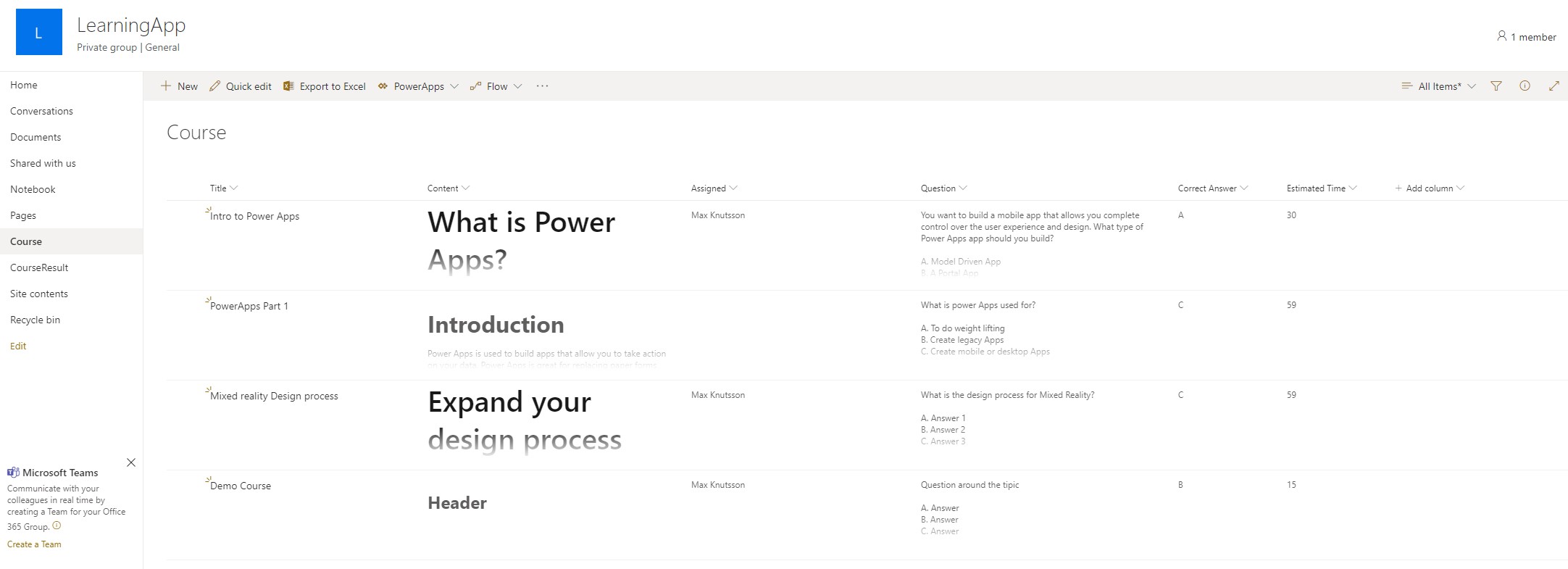The image size is (1568, 569).
Task: Open the Intro to Power Apps item
Action: point(254,216)
